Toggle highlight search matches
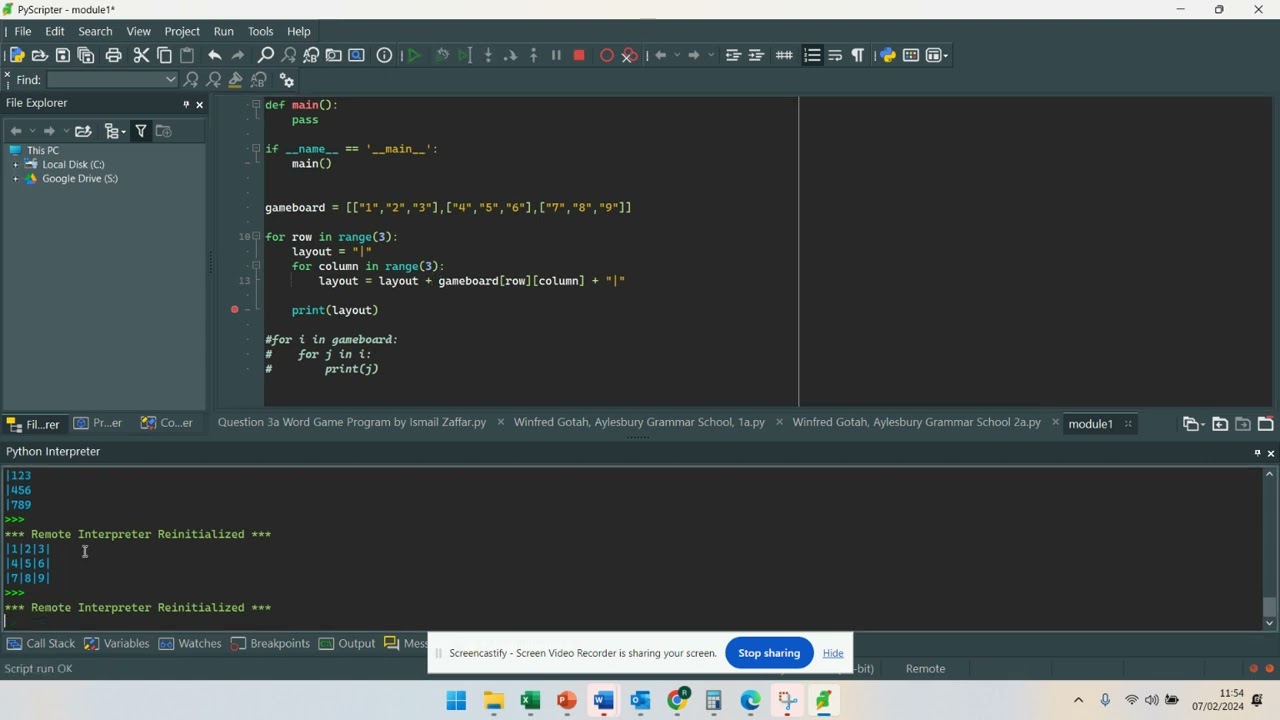The width and height of the screenshot is (1280, 720). coord(236,80)
